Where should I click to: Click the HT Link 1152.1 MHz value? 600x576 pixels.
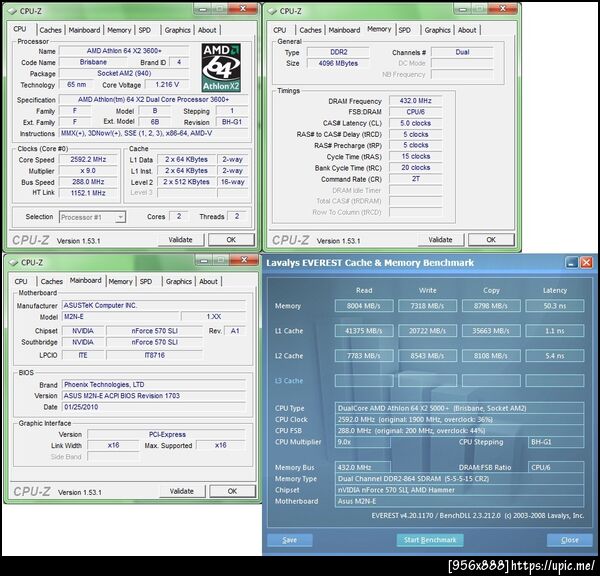point(88,193)
